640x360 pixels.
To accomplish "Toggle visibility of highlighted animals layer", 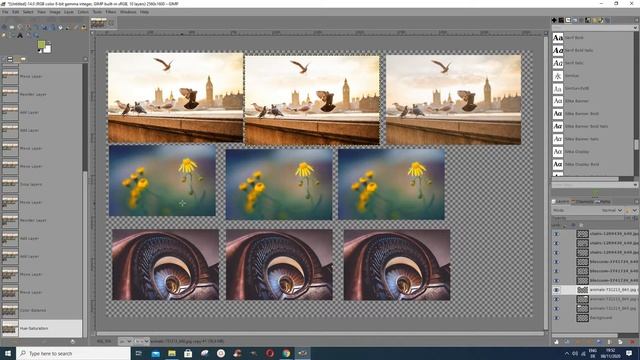I will click(x=556, y=290).
